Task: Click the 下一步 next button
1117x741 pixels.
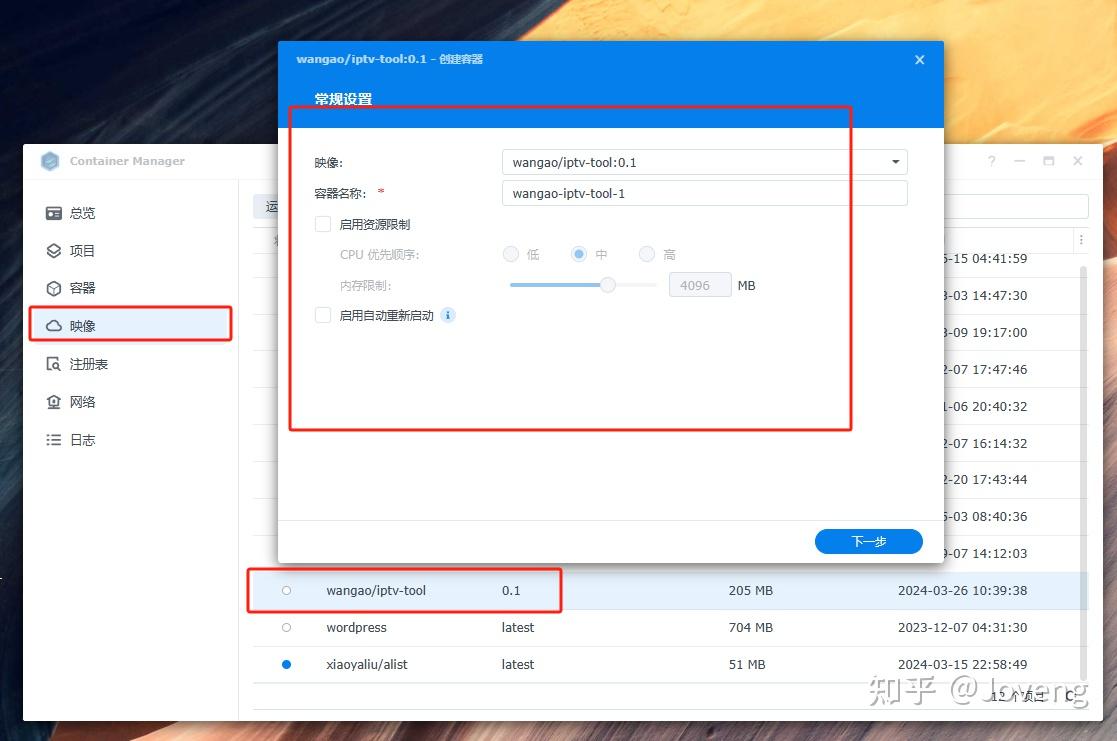Action: tap(868, 541)
